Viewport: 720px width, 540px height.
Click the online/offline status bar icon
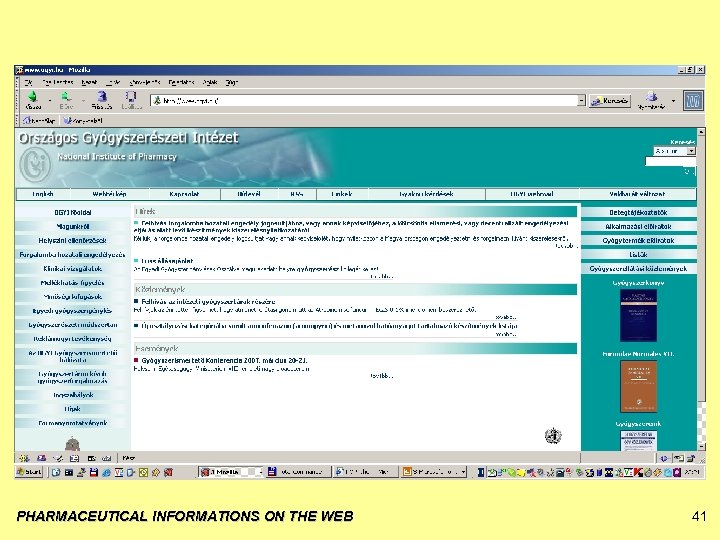click(x=664, y=458)
